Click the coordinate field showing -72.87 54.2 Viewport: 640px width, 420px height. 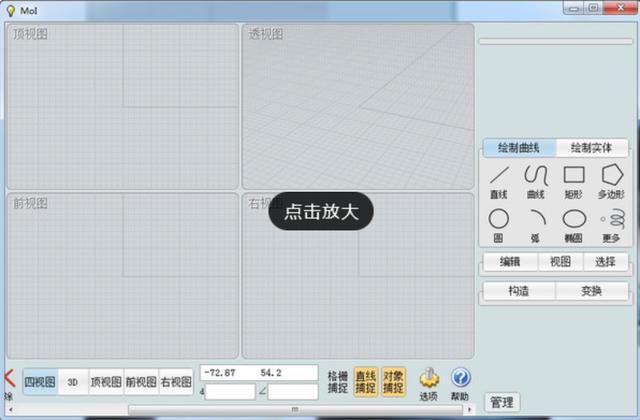(259, 373)
